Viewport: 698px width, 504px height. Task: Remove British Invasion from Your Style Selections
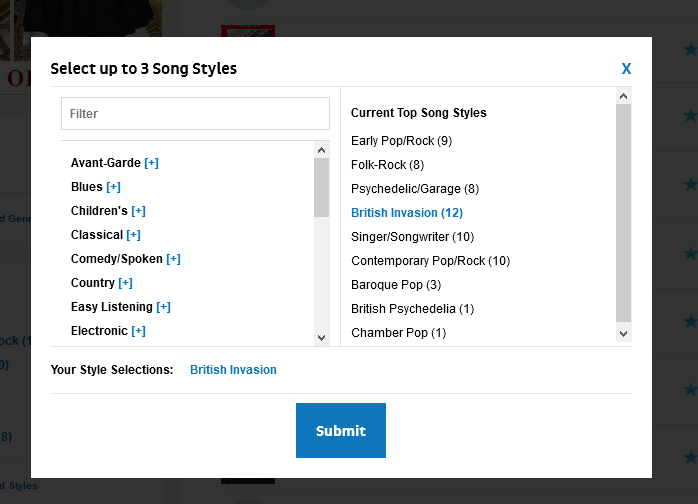233,370
